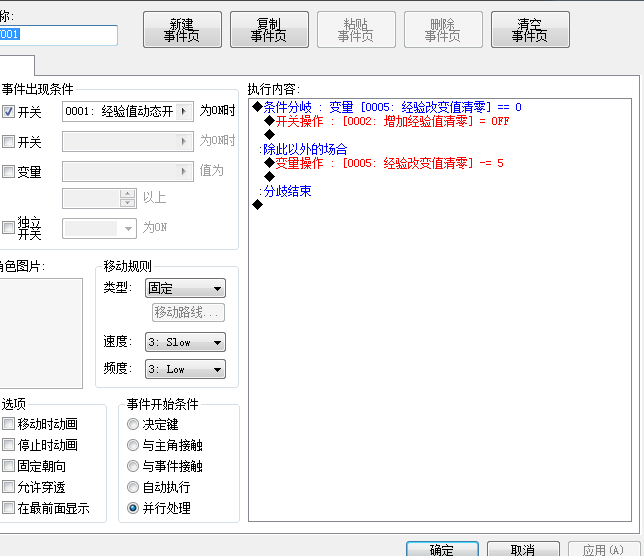Select empty diamond line below 开关操作

point(269,134)
